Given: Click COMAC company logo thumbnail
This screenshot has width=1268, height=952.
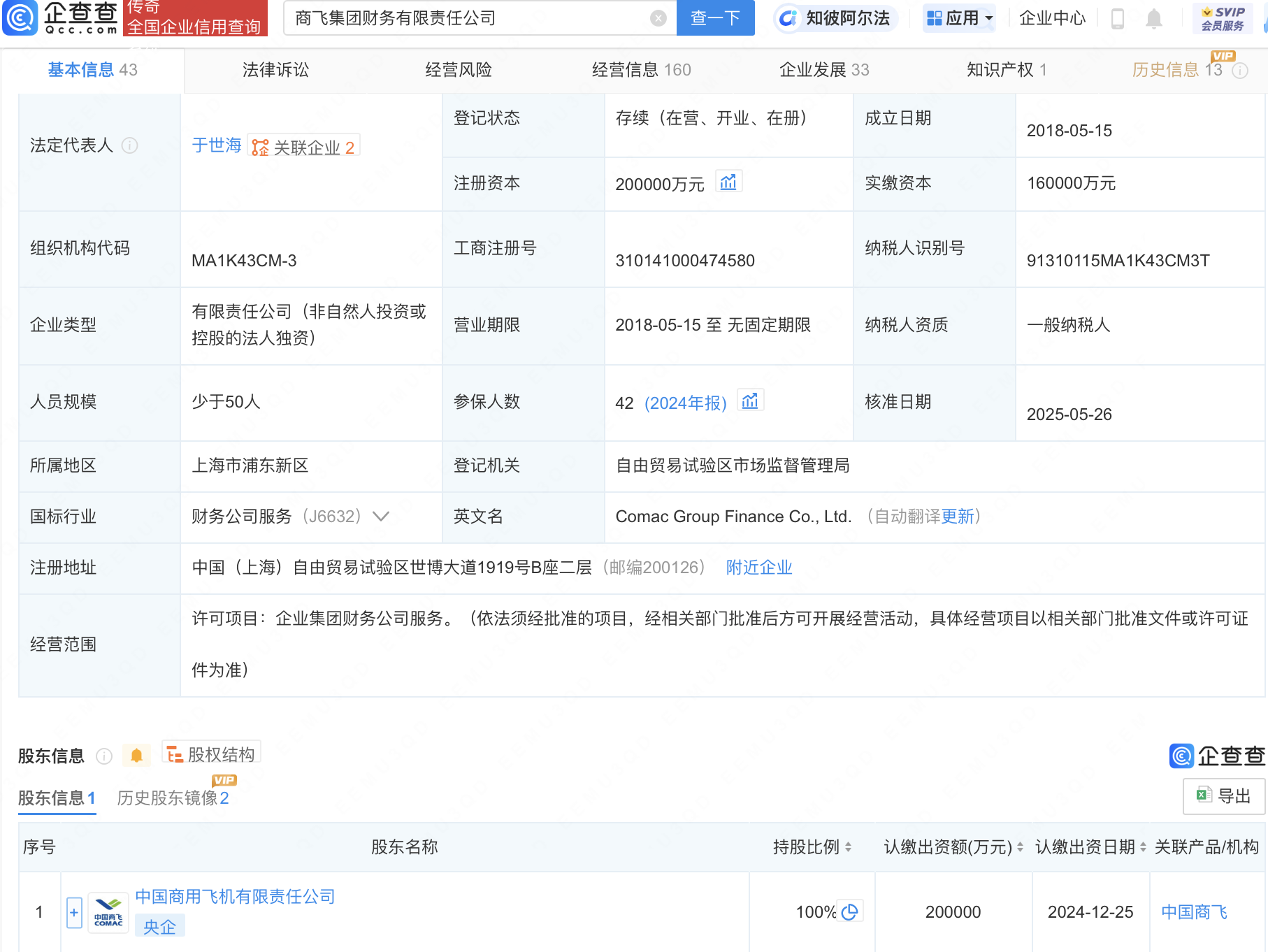Looking at the screenshot, I should click(108, 912).
